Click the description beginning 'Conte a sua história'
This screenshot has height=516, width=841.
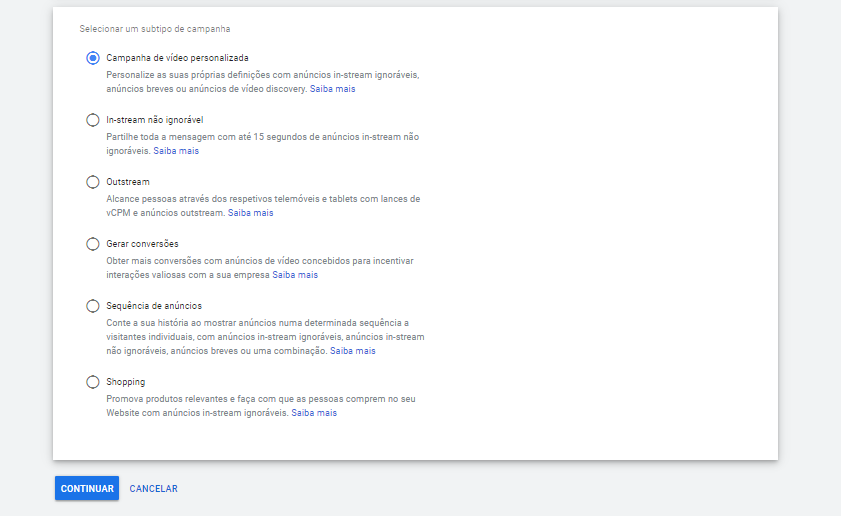265,337
